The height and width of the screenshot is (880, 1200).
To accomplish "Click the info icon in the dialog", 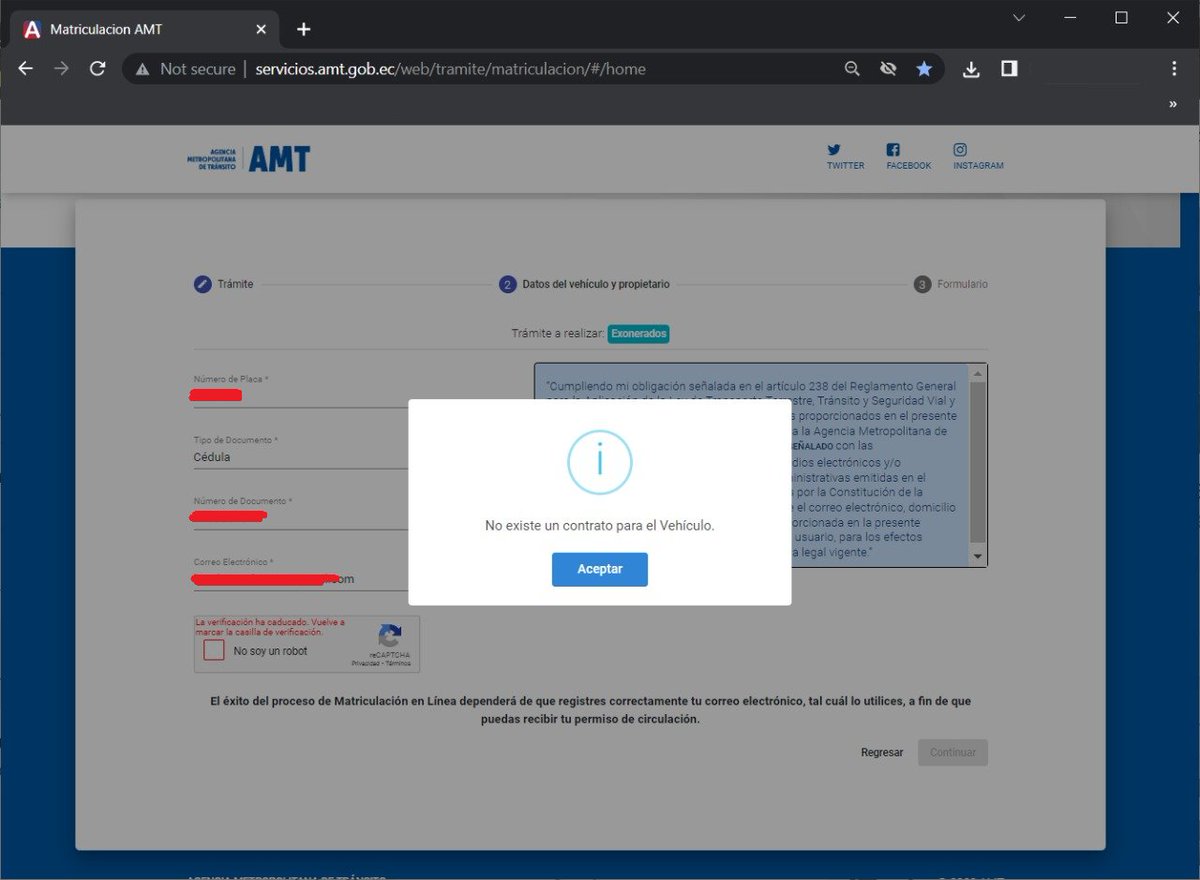I will click(x=600, y=461).
